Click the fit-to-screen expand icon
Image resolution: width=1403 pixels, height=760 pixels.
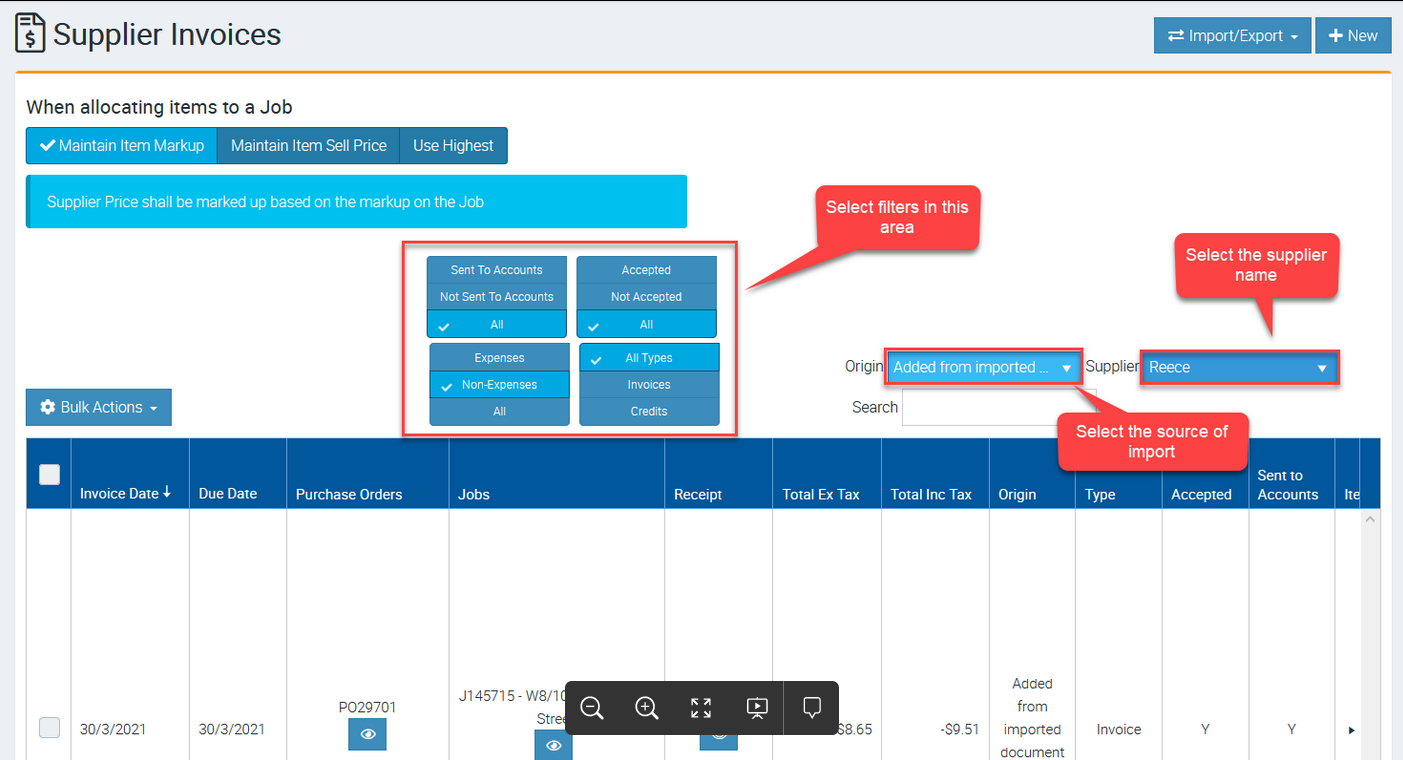coord(701,708)
